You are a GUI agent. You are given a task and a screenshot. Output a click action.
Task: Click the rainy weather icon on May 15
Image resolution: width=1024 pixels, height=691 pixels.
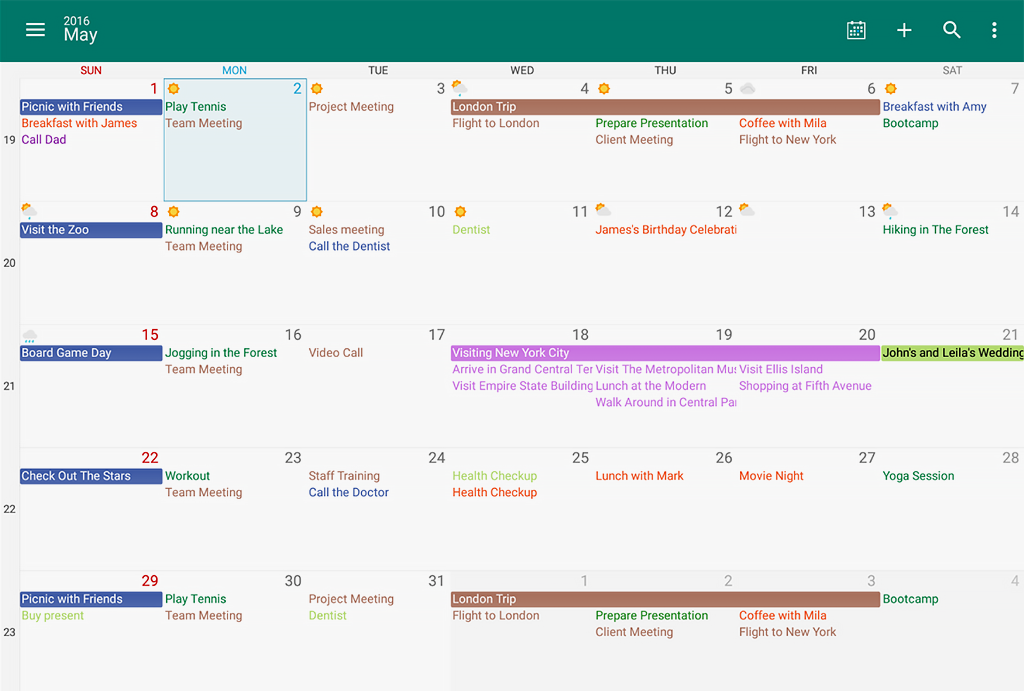30,335
